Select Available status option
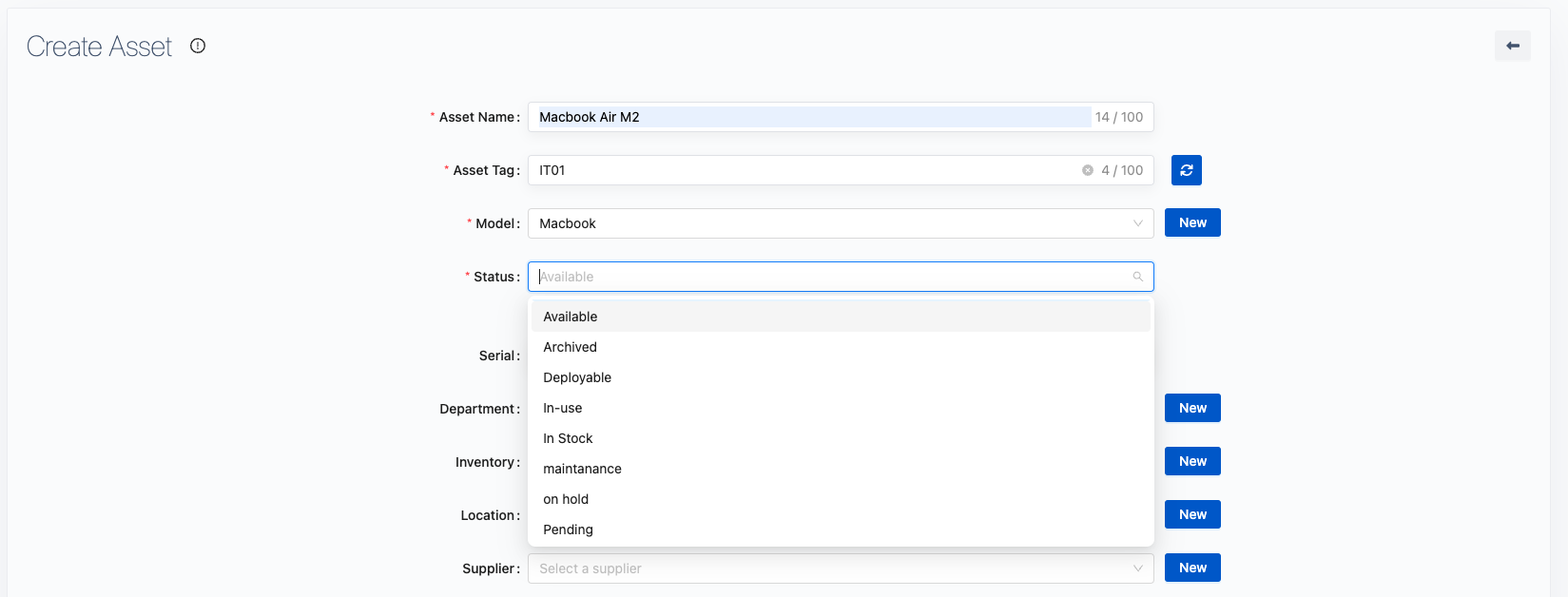 click(x=571, y=317)
